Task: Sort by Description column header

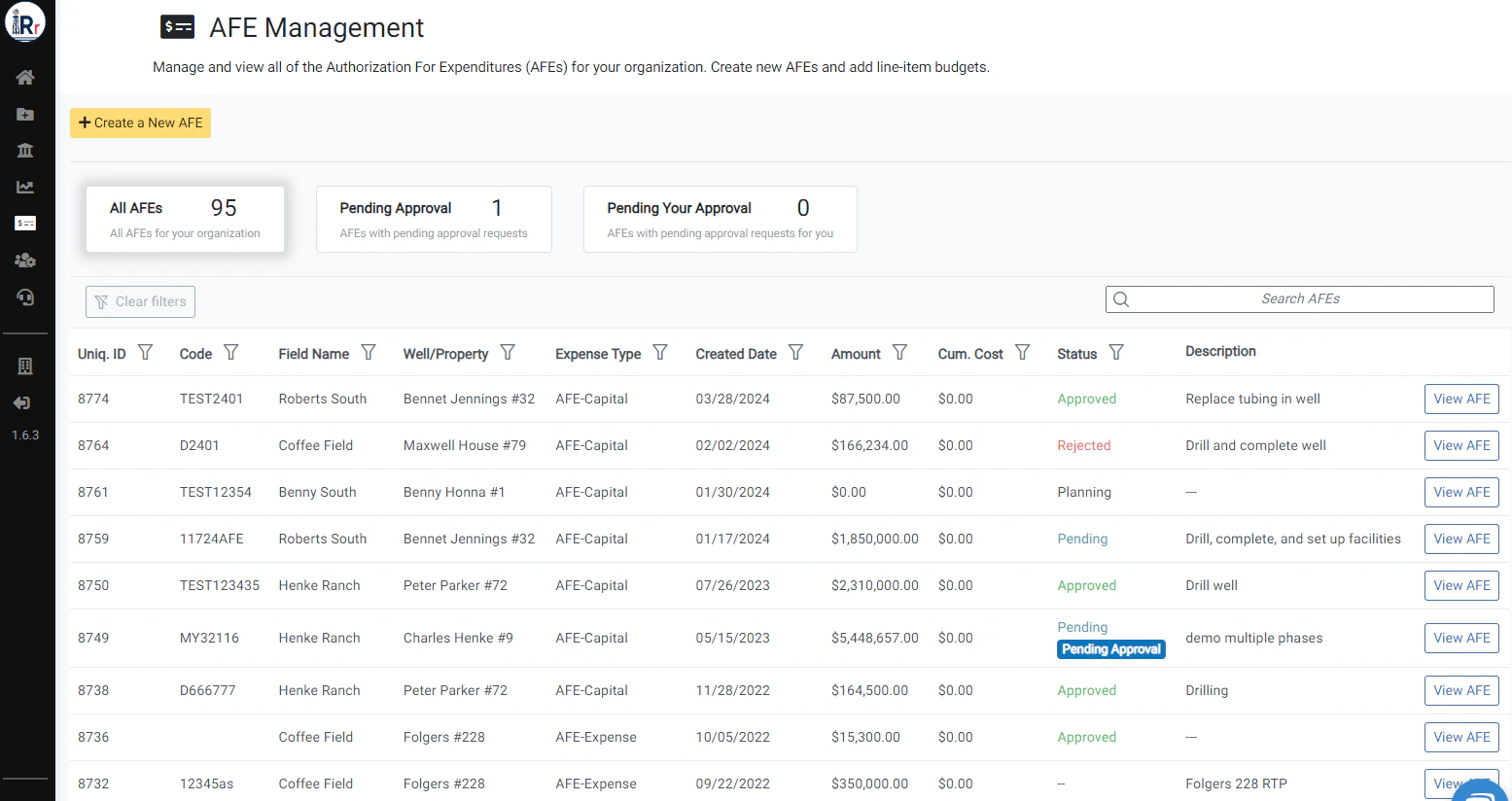Action: coord(1220,351)
